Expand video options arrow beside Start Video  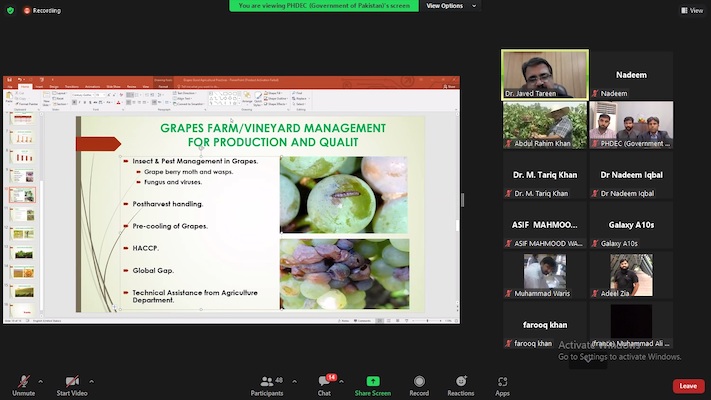(91, 381)
